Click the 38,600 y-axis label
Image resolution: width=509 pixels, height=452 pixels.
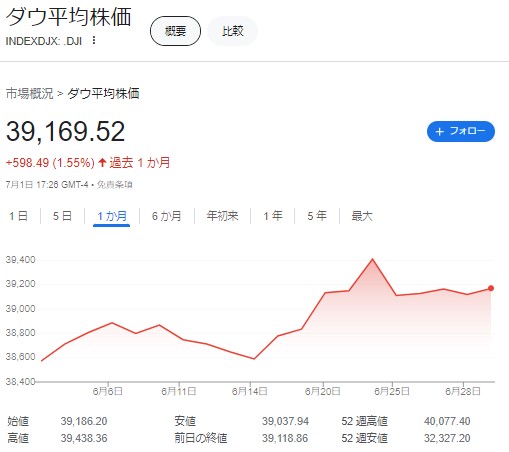[20, 357]
